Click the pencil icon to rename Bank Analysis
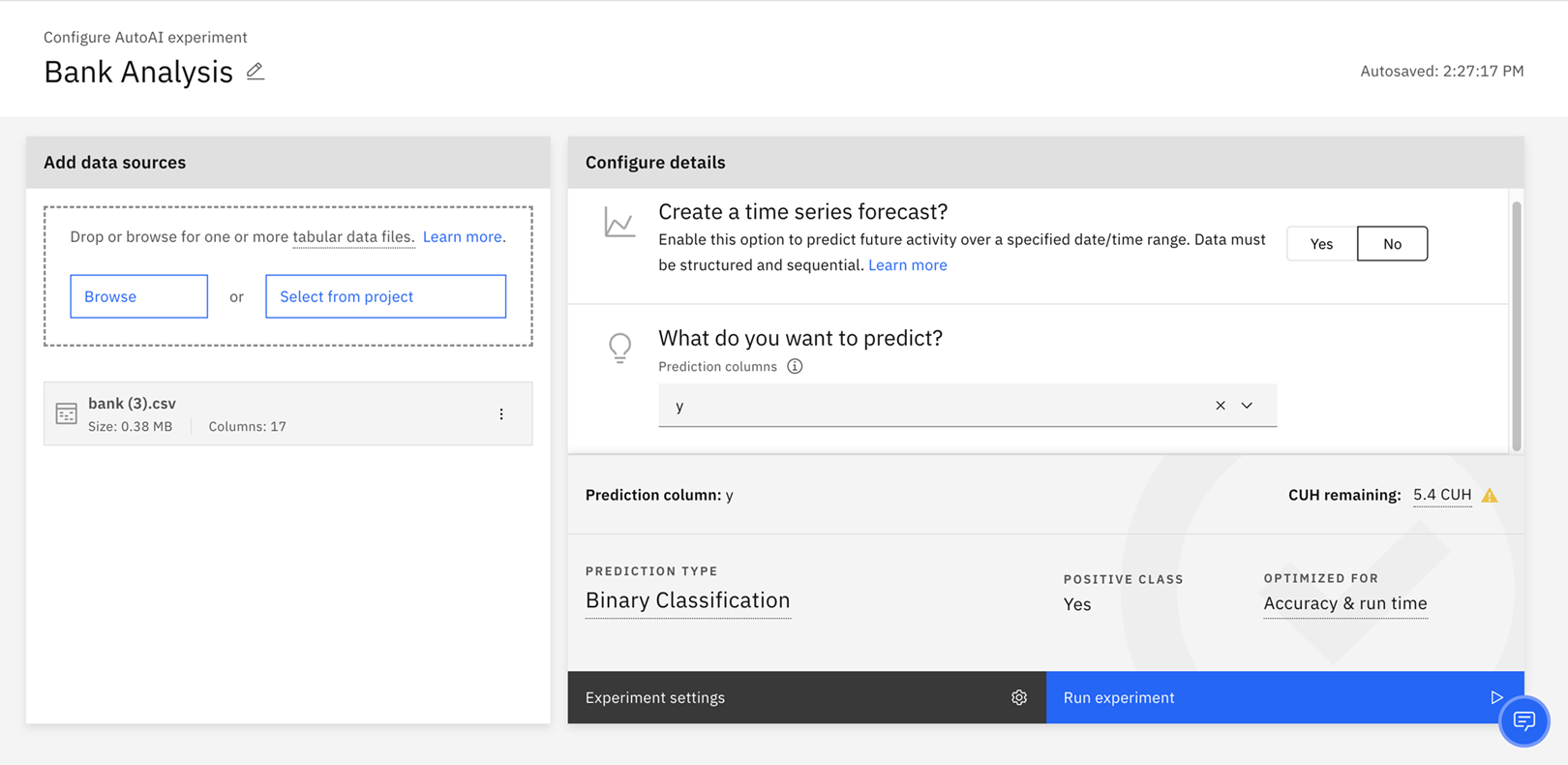1568x765 pixels. (256, 72)
